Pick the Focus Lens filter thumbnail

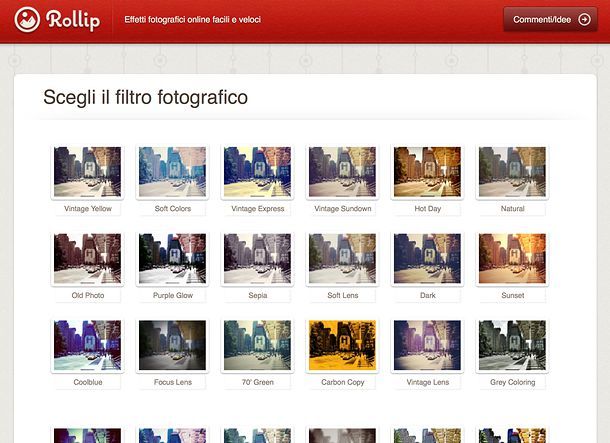click(172, 345)
